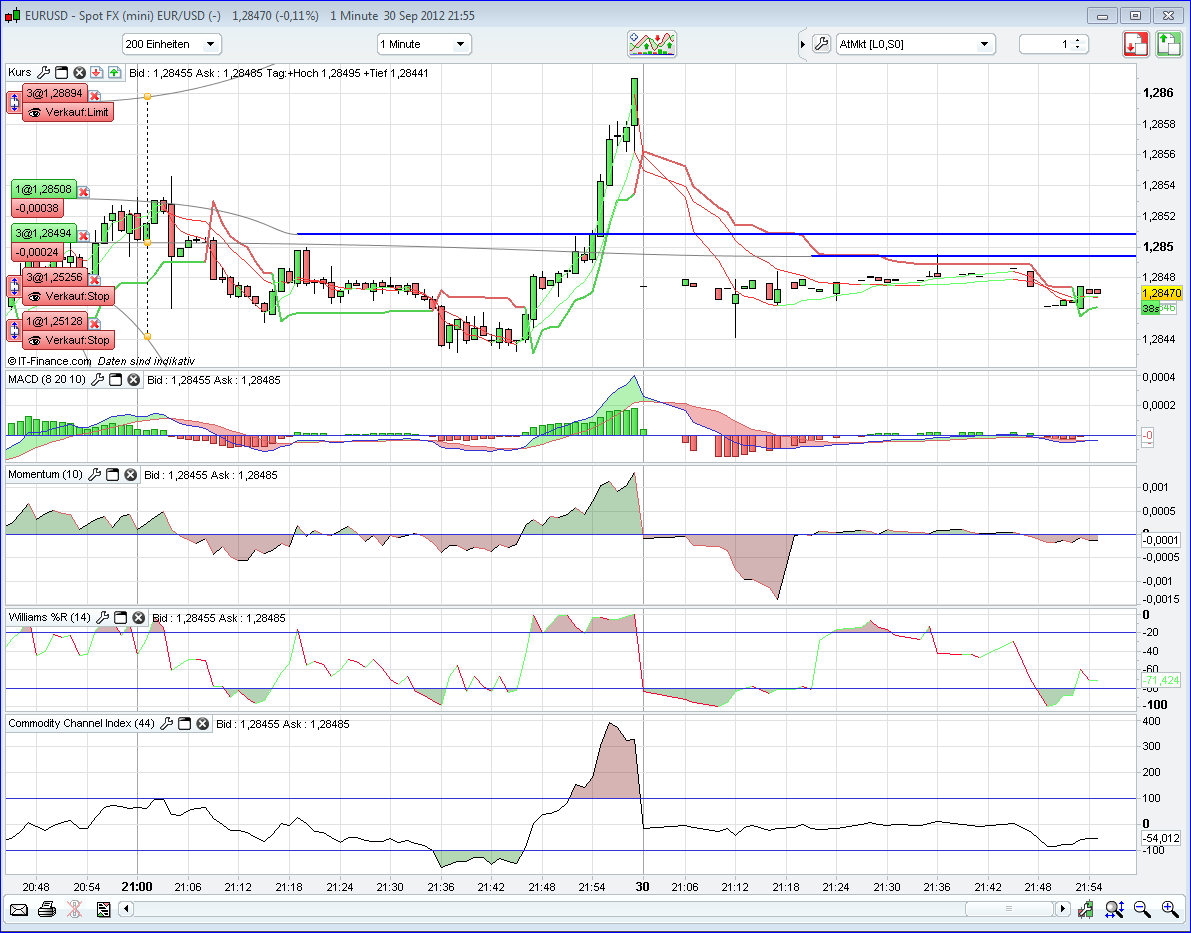Click the double magnifier zoom icon

(1114, 909)
